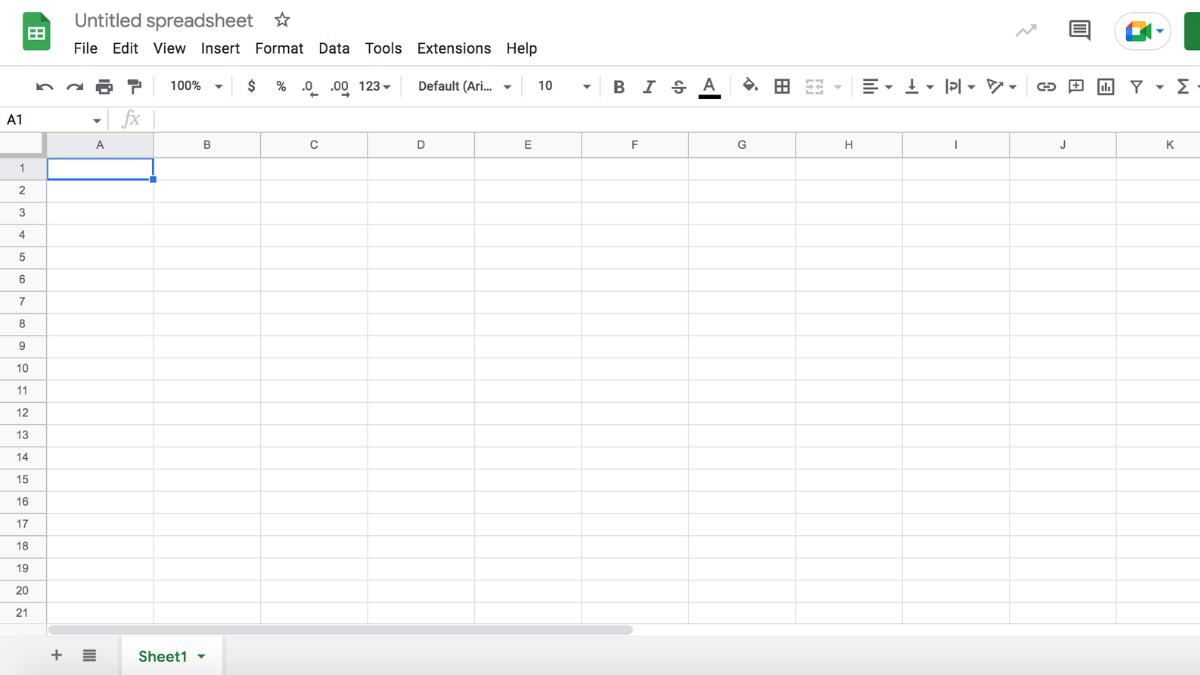
Task: Open the Insert chart icon
Action: 1105,86
